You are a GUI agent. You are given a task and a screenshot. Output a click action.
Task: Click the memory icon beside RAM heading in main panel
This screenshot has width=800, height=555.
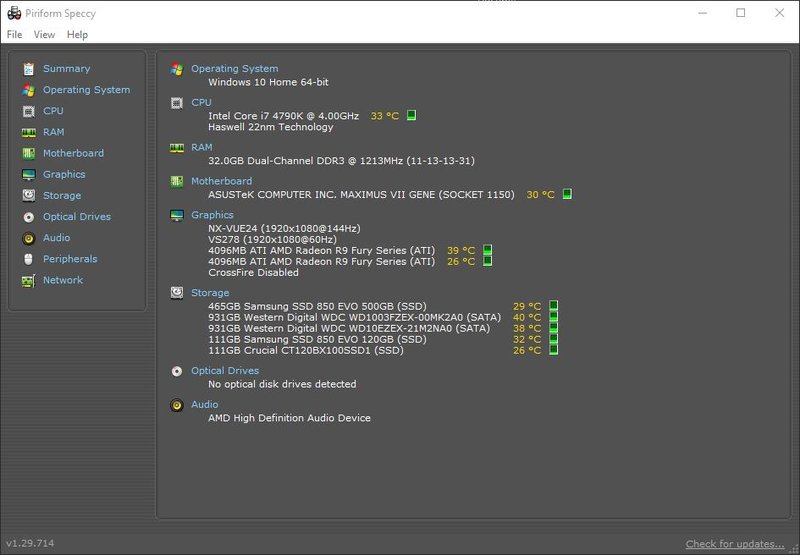click(x=177, y=148)
